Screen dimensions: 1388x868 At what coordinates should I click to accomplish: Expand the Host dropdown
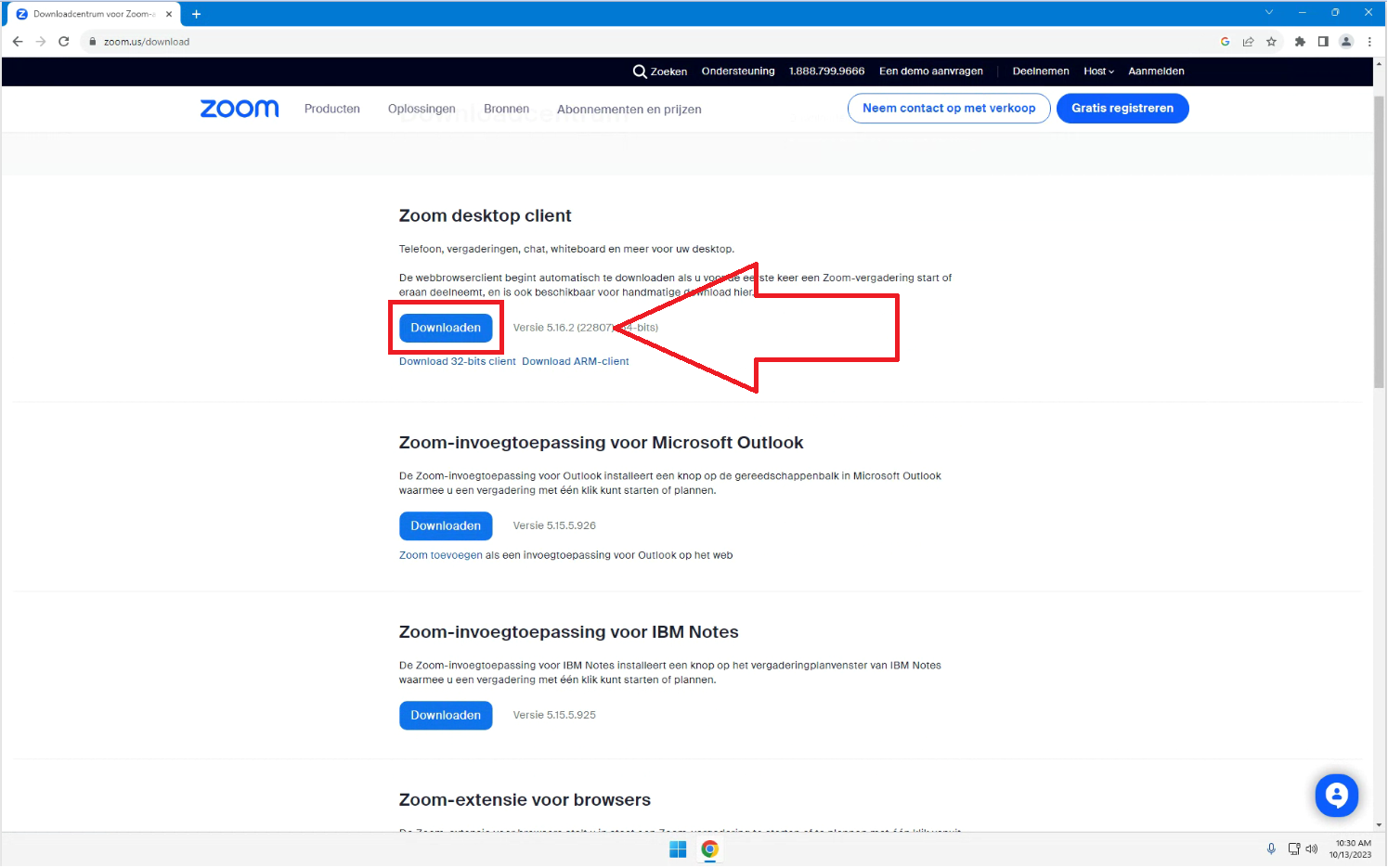1099,71
